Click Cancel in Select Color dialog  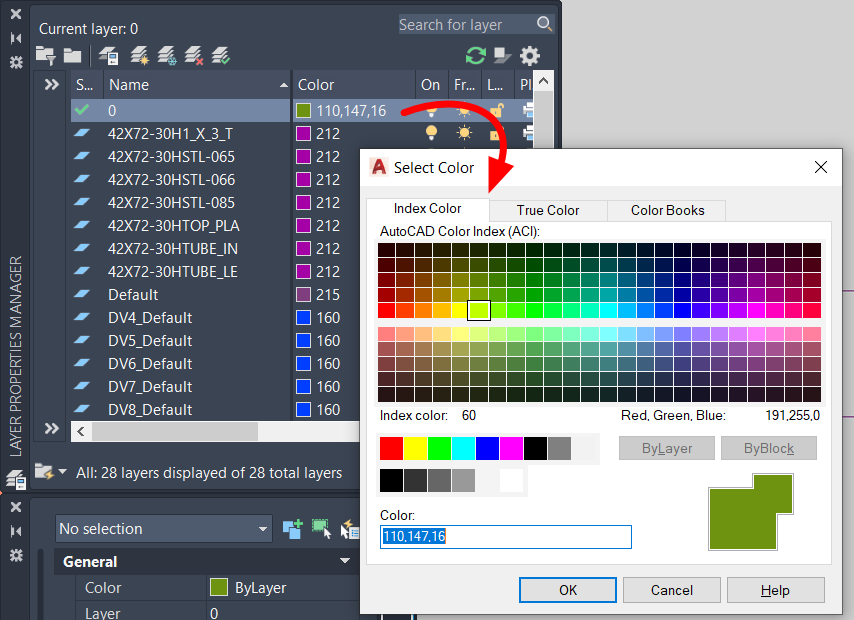pyautogui.click(x=672, y=590)
